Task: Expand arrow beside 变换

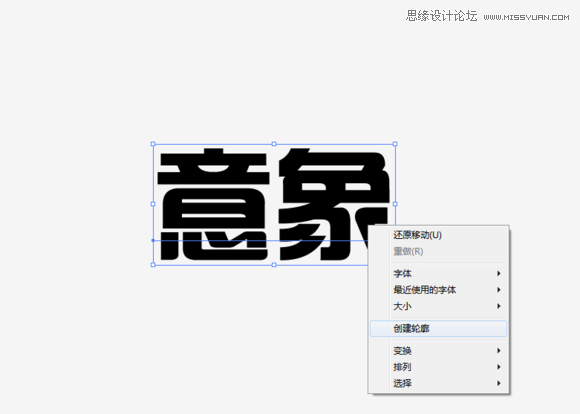Action: point(499,350)
